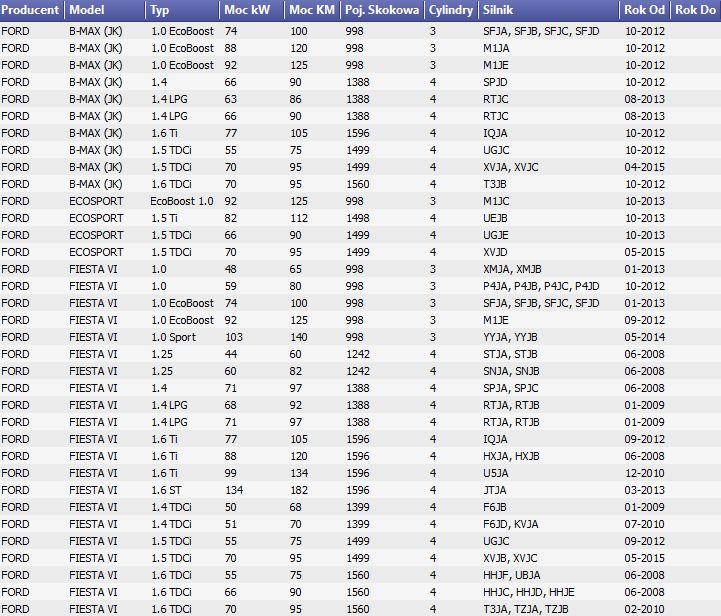The width and height of the screenshot is (721, 616).
Task: Select the 1498 displacement cell
Action: point(358,218)
